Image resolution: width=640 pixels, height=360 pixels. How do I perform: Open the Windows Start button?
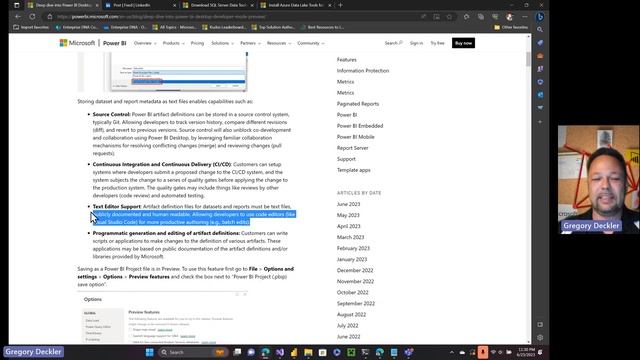[x=149, y=352]
